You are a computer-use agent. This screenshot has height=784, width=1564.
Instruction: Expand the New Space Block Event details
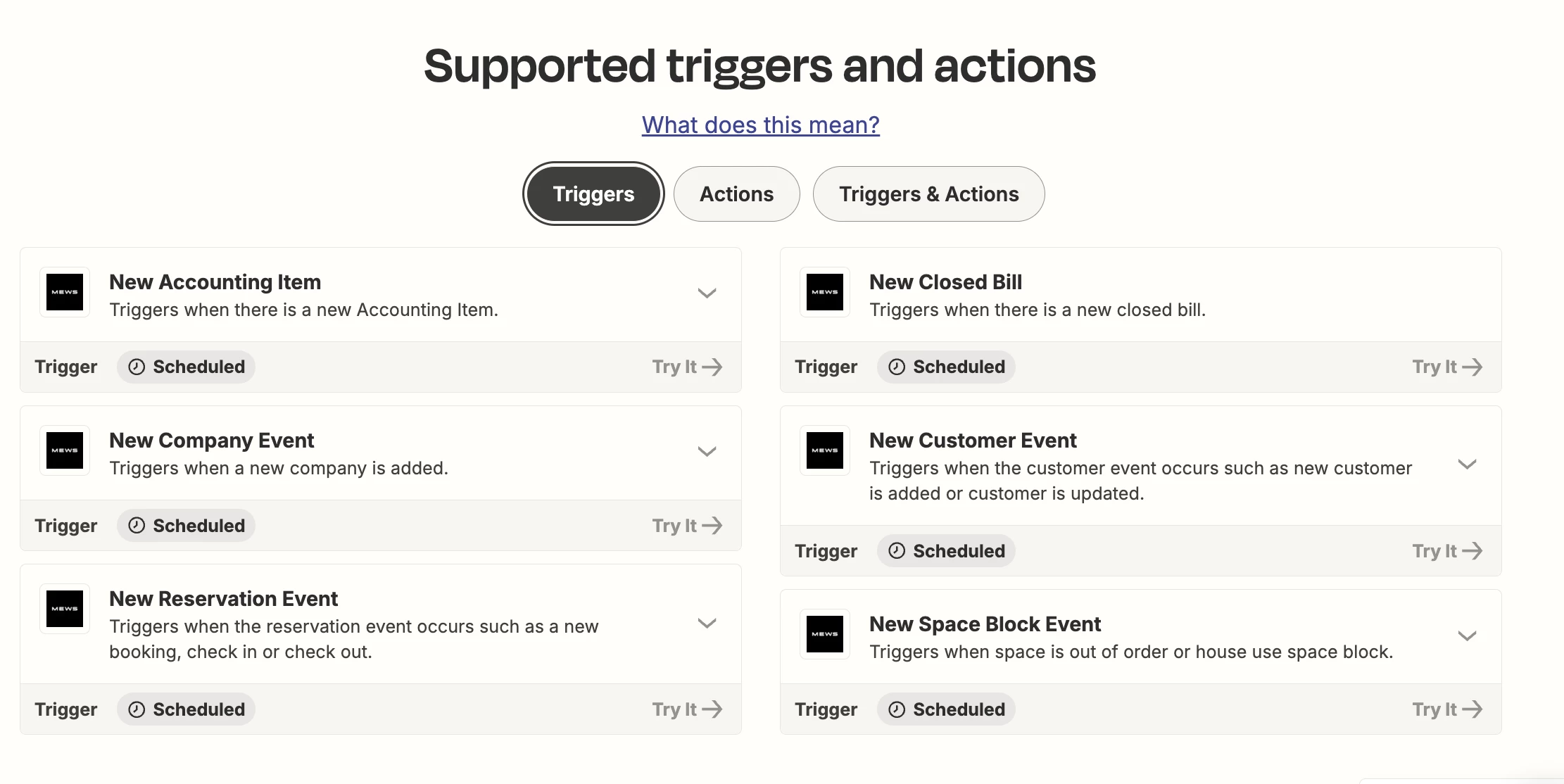tap(1467, 636)
